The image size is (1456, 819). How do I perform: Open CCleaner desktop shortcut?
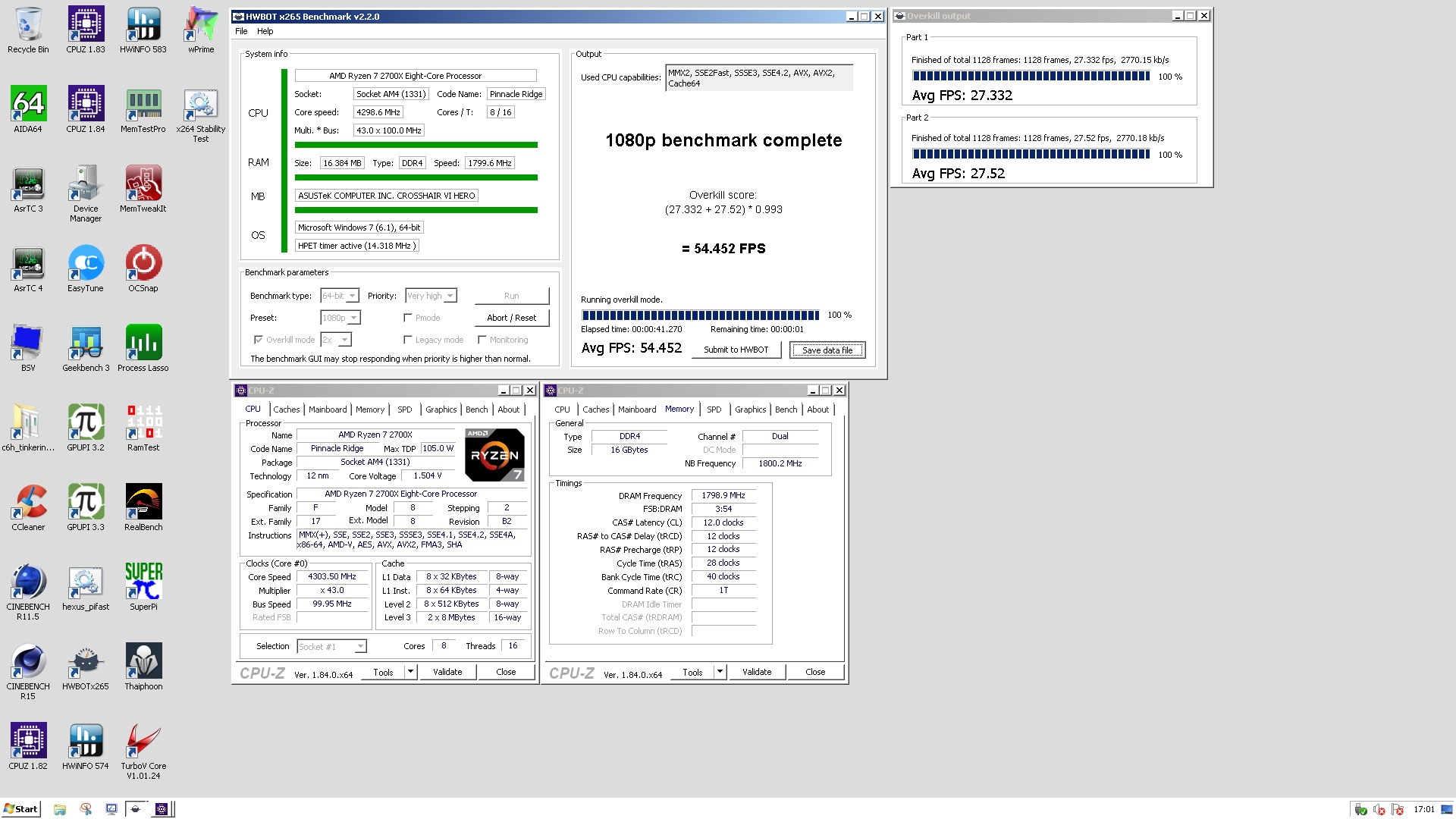[x=28, y=508]
